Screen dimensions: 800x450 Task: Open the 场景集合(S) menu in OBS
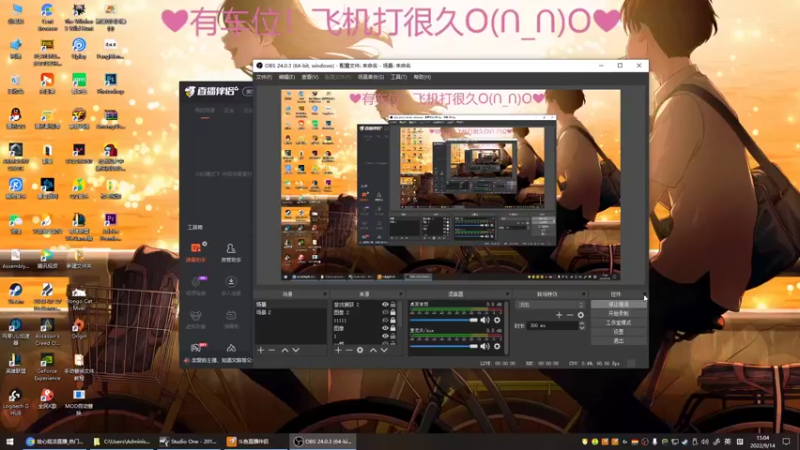click(370, 77)
